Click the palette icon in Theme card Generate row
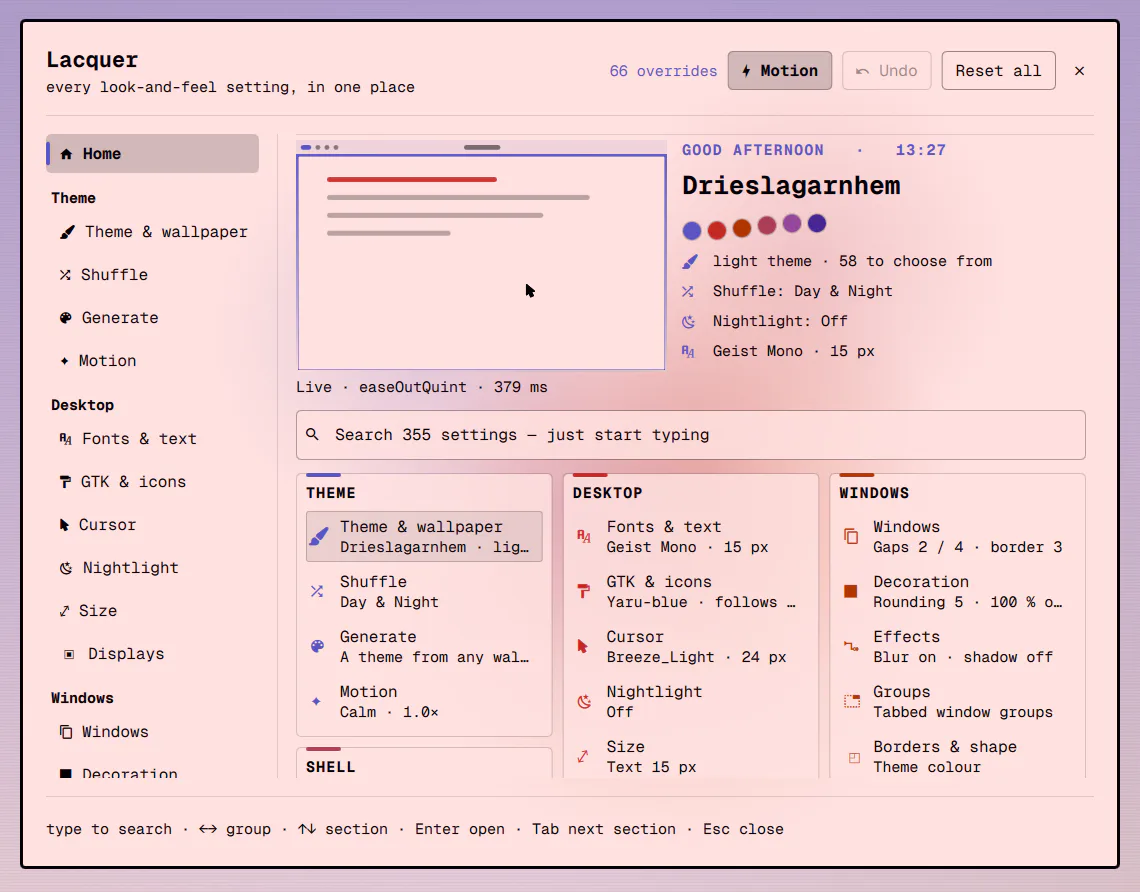 [x=317, y=646]
